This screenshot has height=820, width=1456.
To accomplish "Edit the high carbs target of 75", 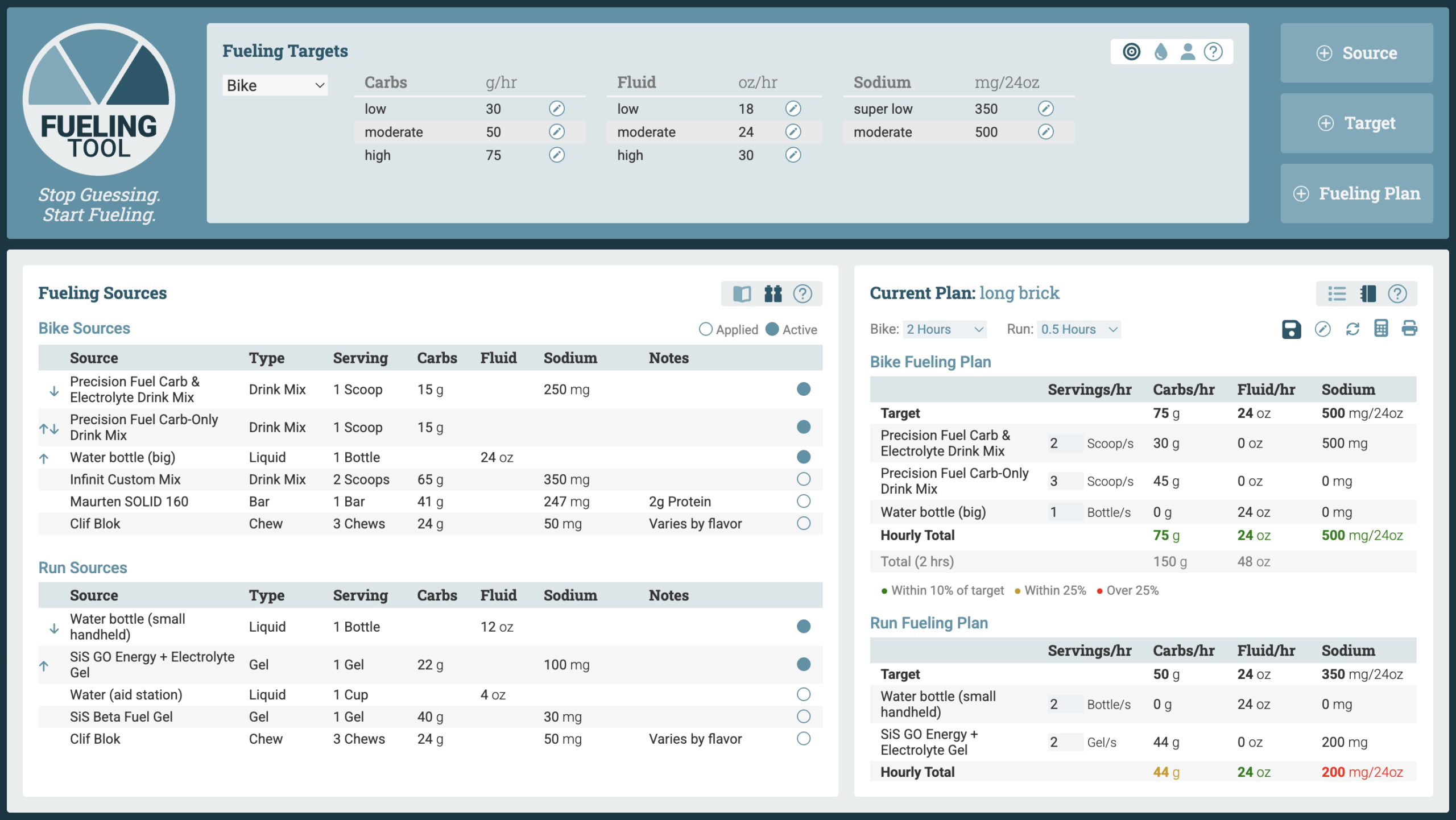I will pos(556,155).
